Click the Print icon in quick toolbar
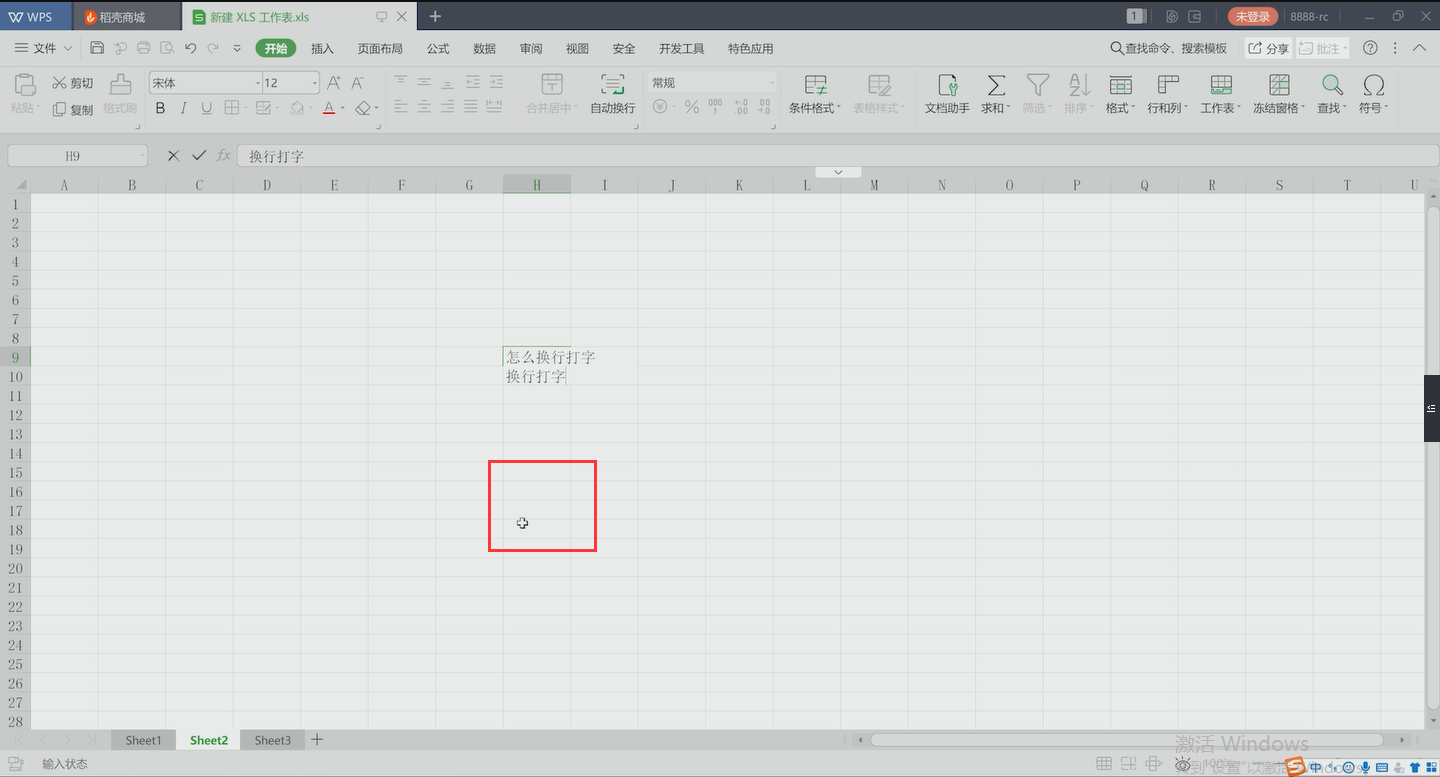This screenshot has height=777, width=1440. point(143,48)
